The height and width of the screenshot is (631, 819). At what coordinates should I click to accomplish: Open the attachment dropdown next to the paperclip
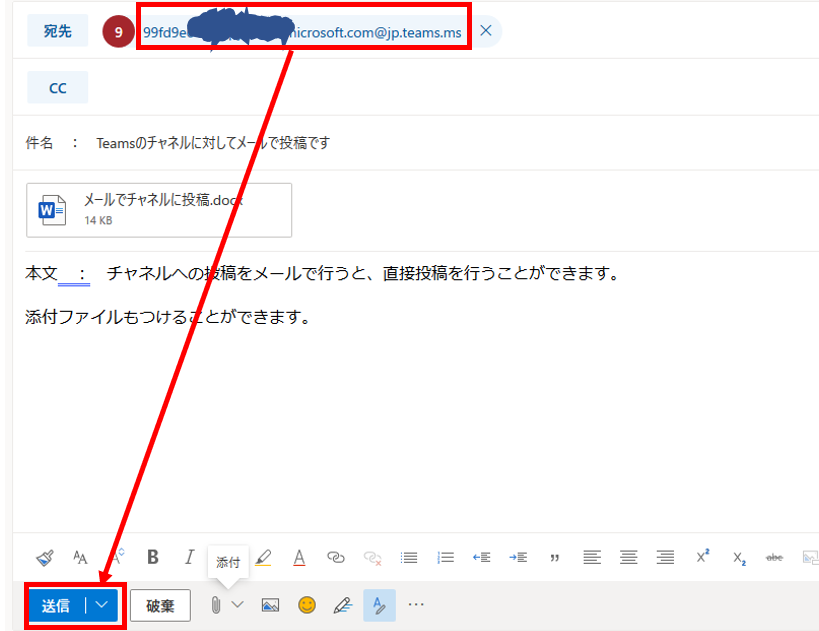click(x=237, y=605)
